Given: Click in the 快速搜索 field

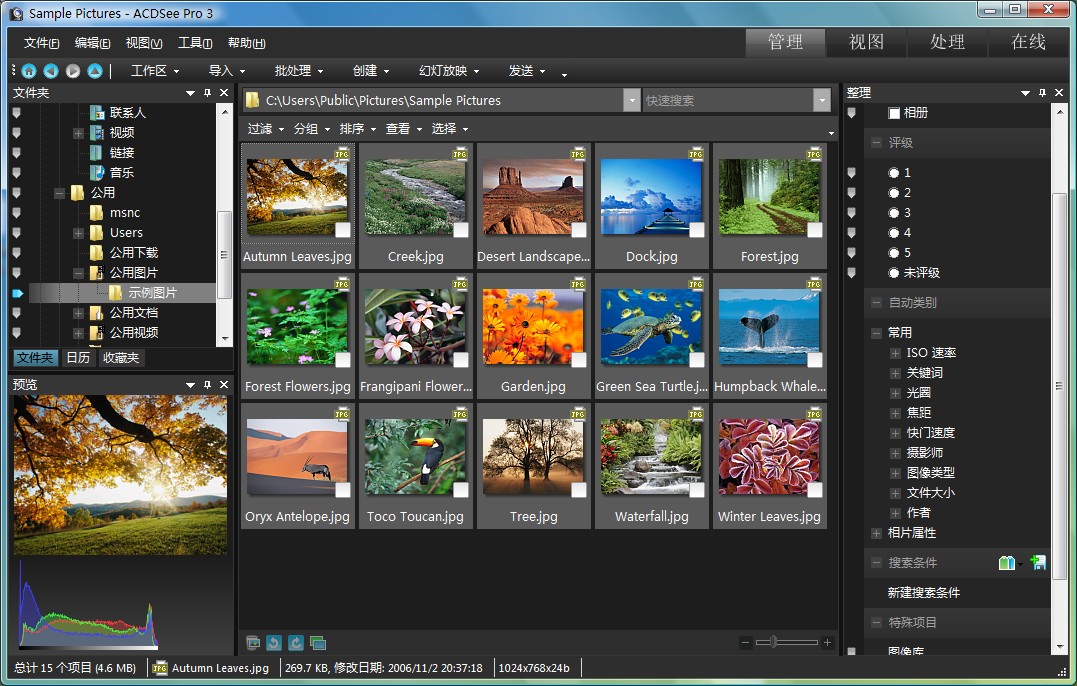Looking at the screenshot, I should click(728, 100).
